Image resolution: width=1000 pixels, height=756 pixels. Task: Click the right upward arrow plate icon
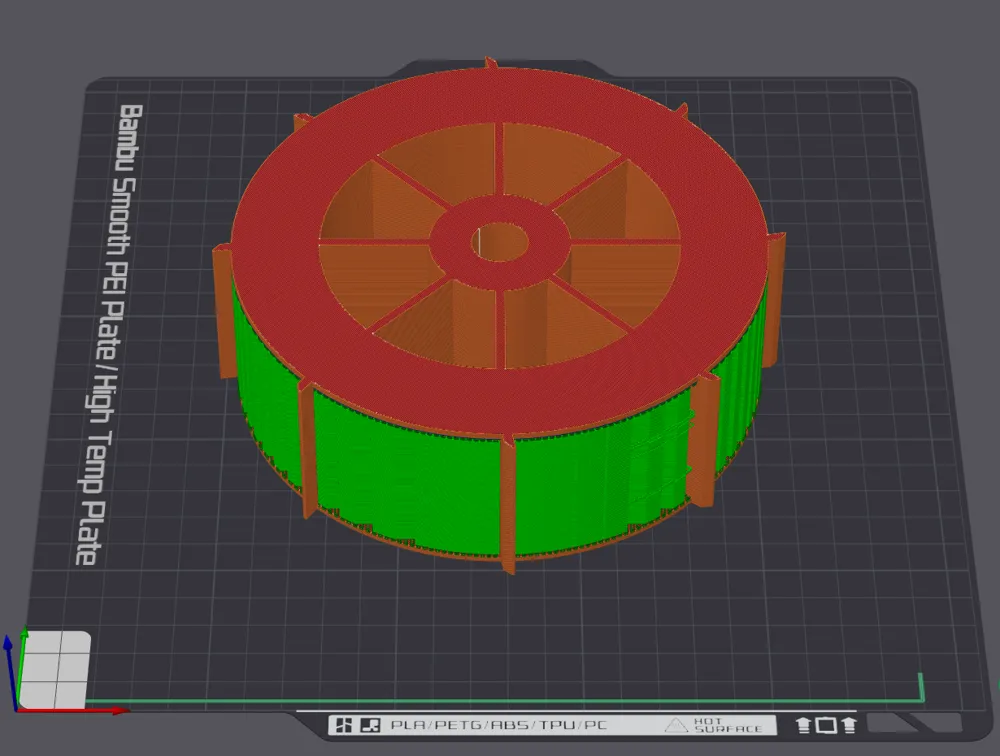coord(849,725)
